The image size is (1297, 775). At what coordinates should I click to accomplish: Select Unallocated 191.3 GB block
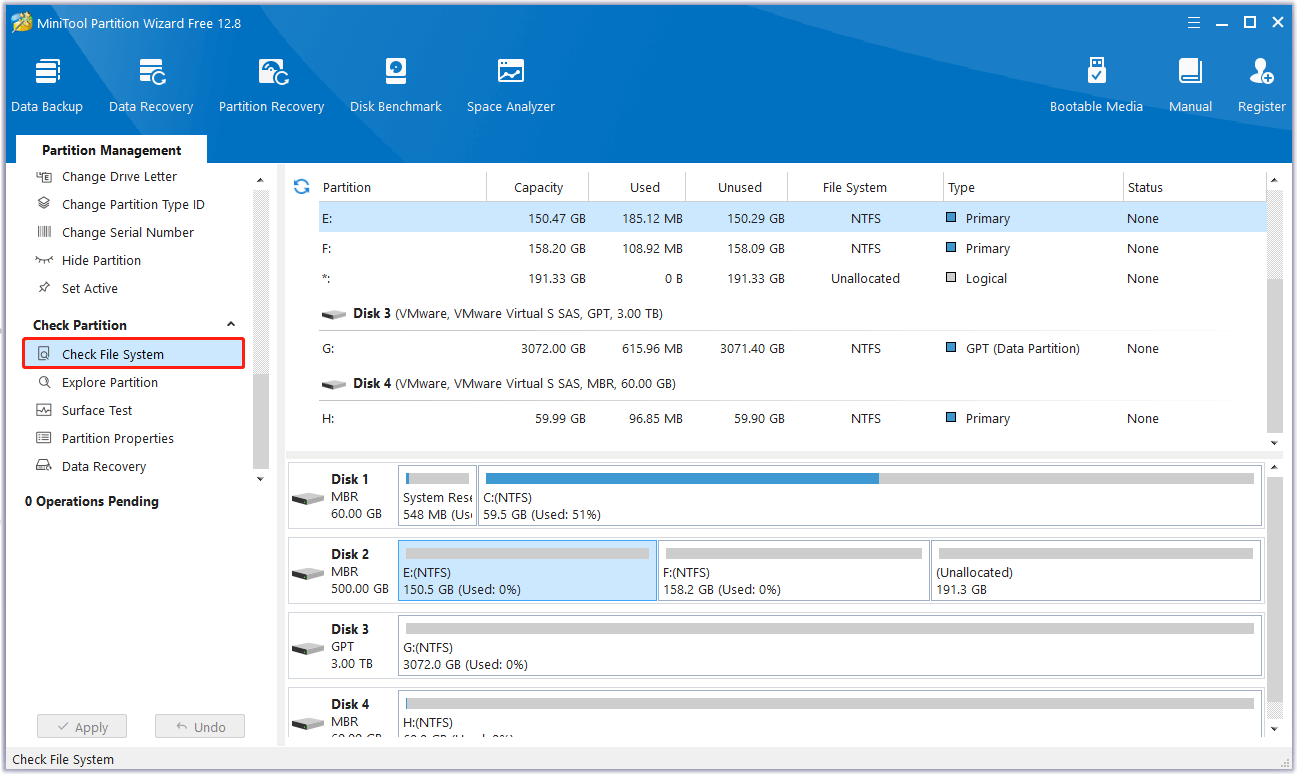coord(1096,571)
